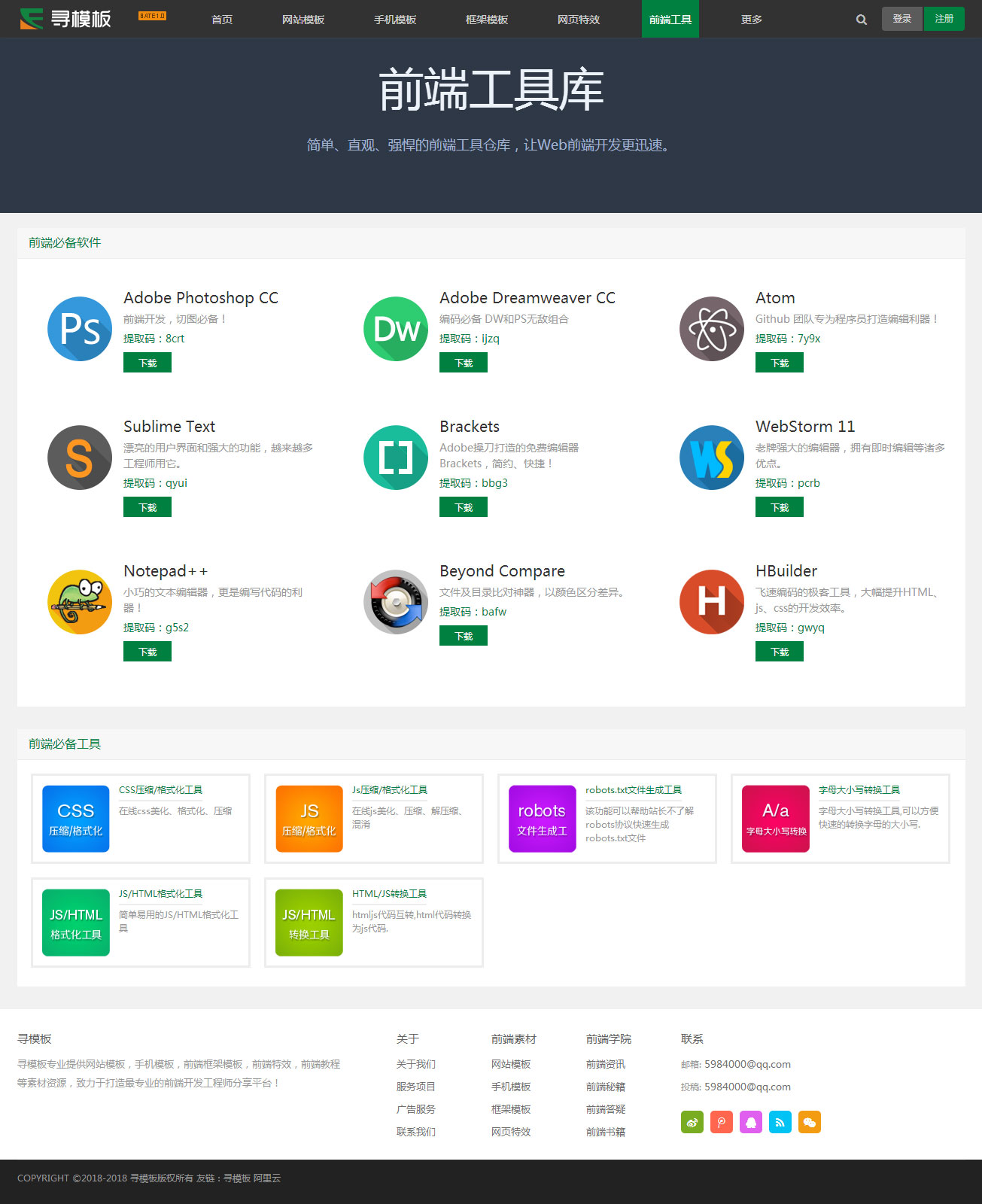982x1204 pixels.
Task: Click 前端秘籍 in the footer
Action: pyautogui.click(x=606, y=1087)
